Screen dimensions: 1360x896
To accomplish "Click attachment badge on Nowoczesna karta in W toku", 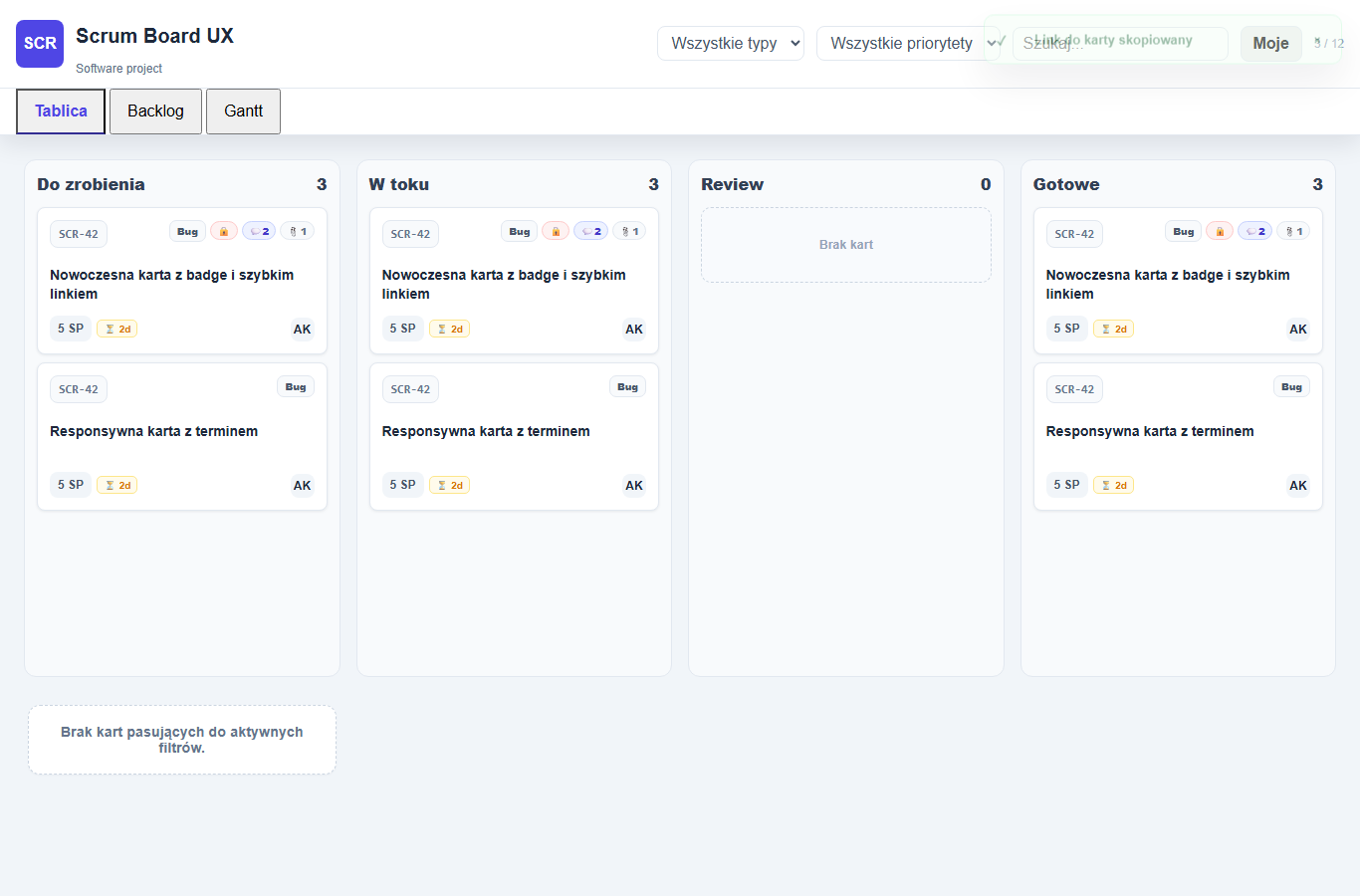I will [x=629, y=231].
